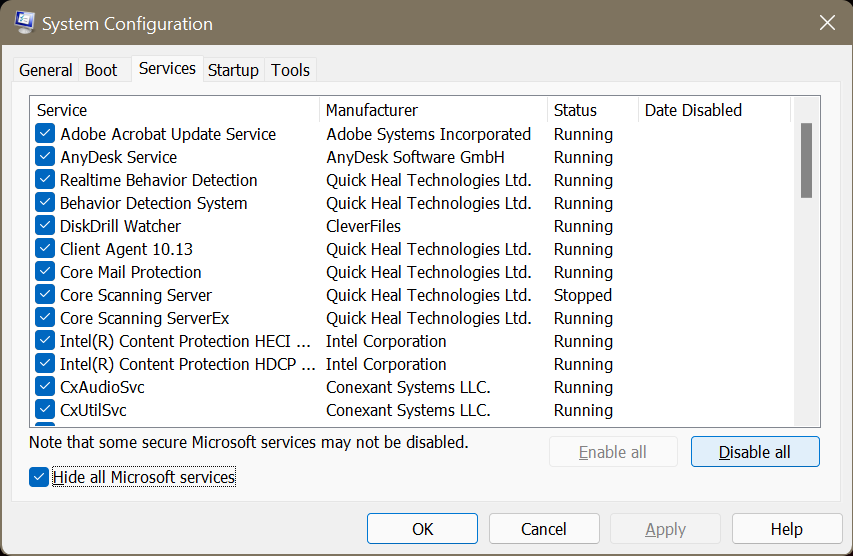Image resolution: width=853 pixels, height=556 pixels.
Task: Switch to the General tab
Action: 46,70
